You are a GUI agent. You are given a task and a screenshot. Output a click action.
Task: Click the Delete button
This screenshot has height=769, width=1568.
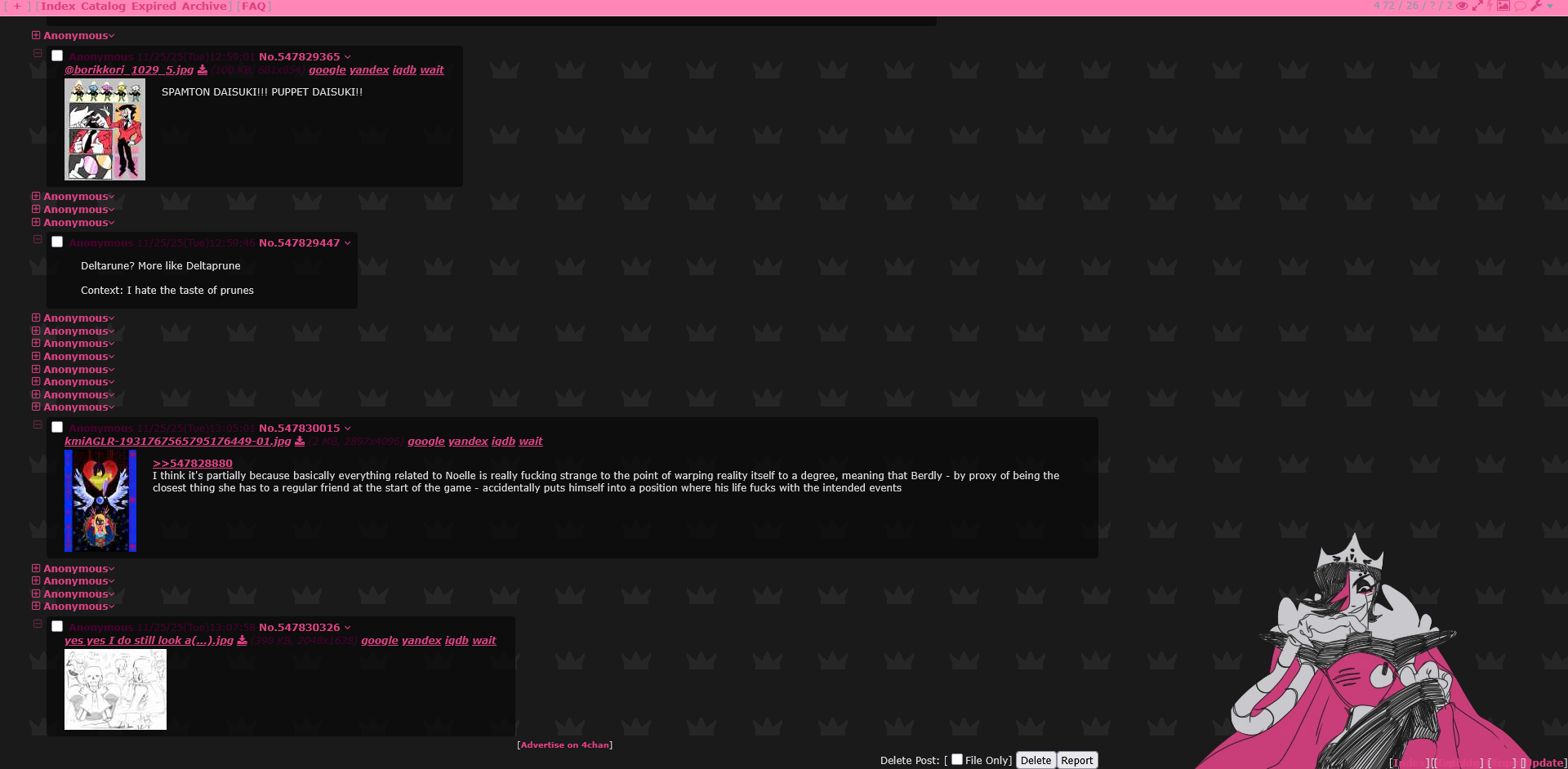pyautogui.click(x=1036, y=760)
